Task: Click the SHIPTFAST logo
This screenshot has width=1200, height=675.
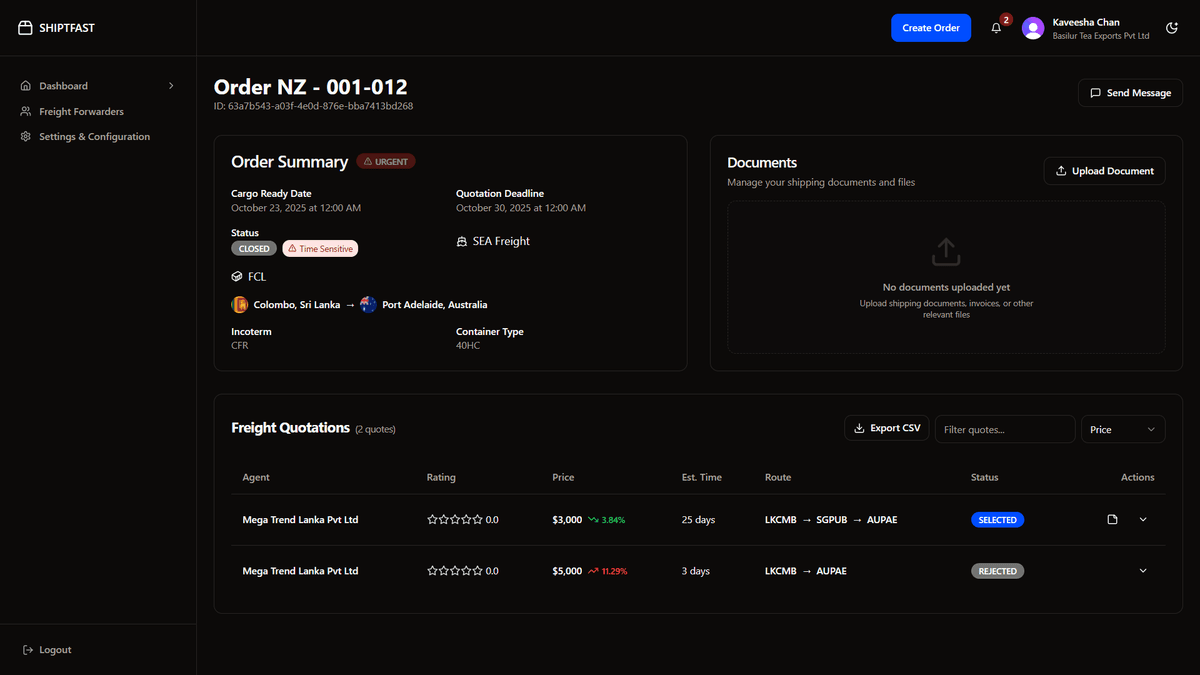Action: (x=55, y=27)
